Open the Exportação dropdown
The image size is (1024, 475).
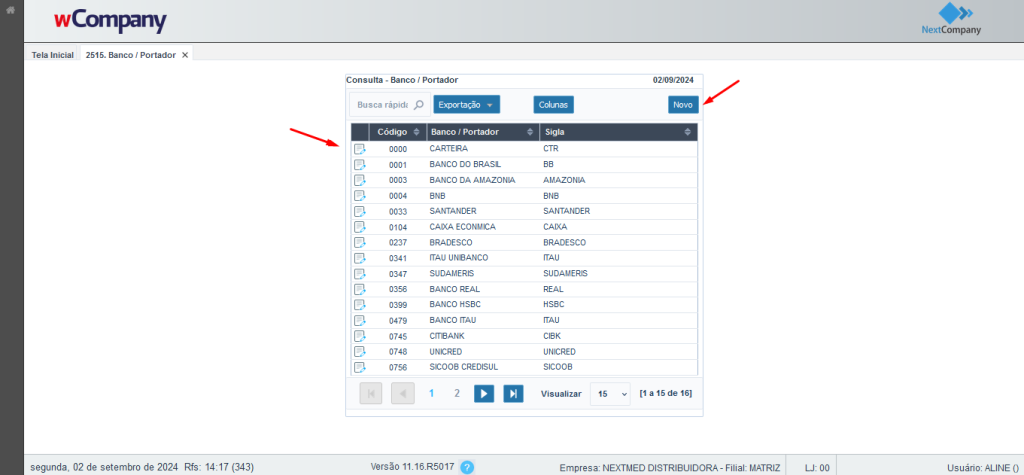point(467,105)
